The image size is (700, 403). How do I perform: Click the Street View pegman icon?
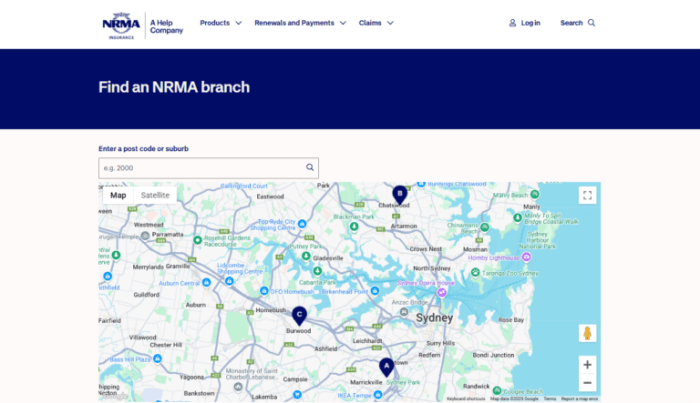click(587, 333)
